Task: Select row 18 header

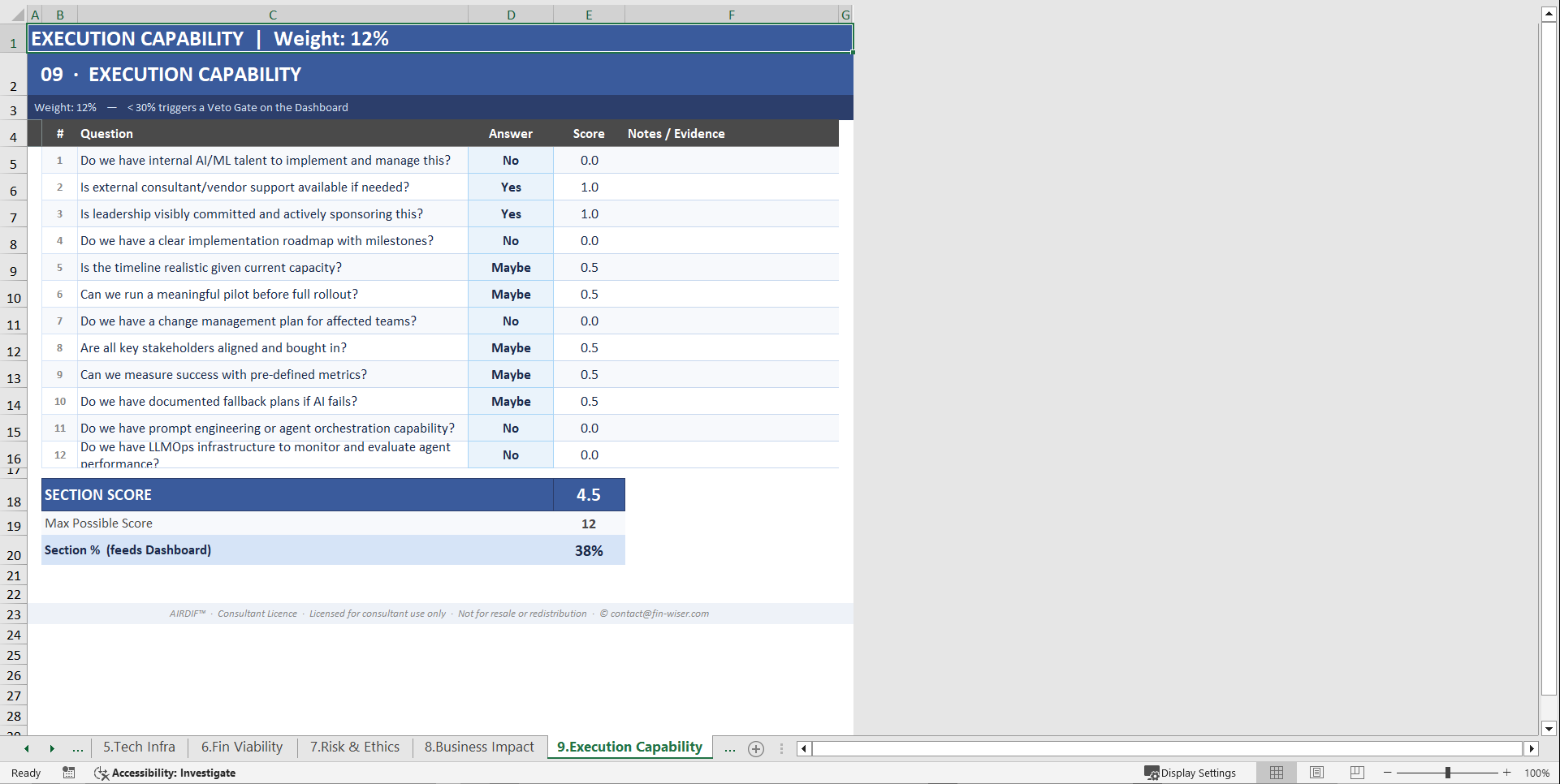Action: click(x=13, y=495)
